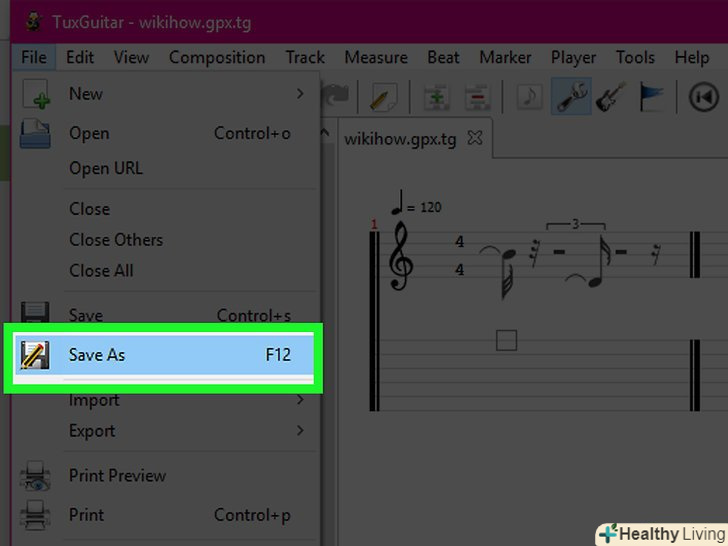This screenshot has width=728, height=546.
Task: Choose Save As menu entry
Action: point(163,355)
